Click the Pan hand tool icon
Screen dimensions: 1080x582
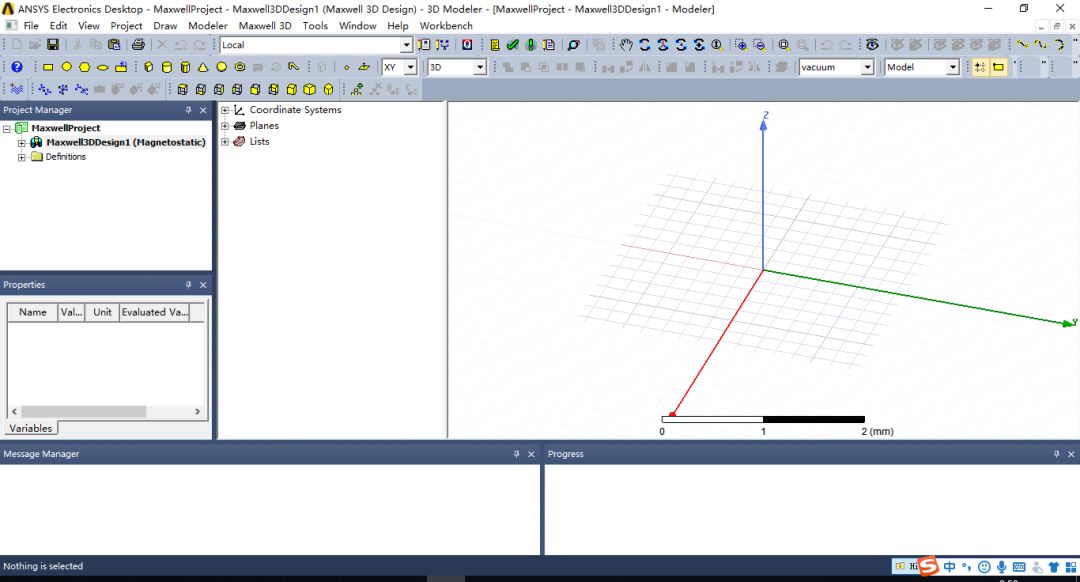click(x=625, y=45)
